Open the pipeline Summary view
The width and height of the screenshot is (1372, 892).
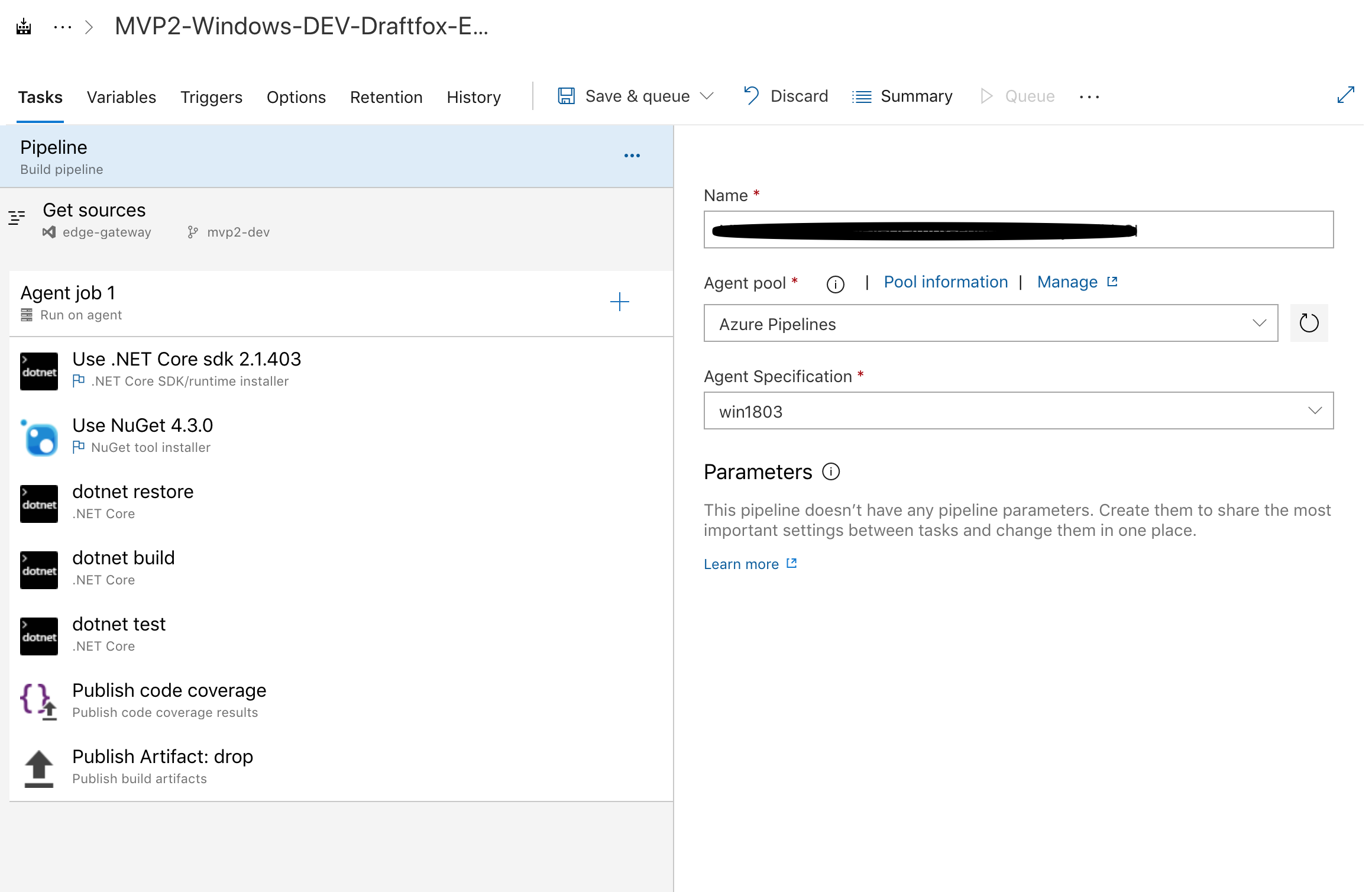901,96
